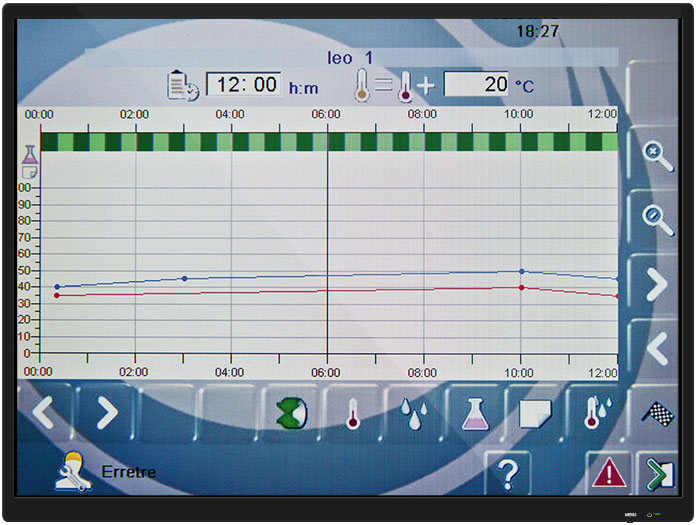Click the first red curve point at 35
Image resolution: width=696 pixels, height=525 pixels.
coord(57,296)
